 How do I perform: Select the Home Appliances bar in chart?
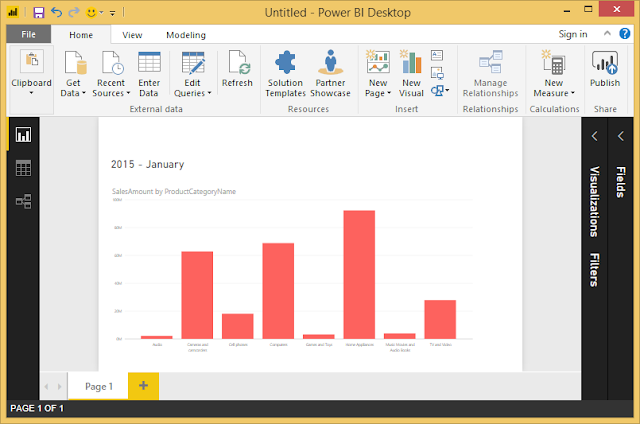click(359, 275)
